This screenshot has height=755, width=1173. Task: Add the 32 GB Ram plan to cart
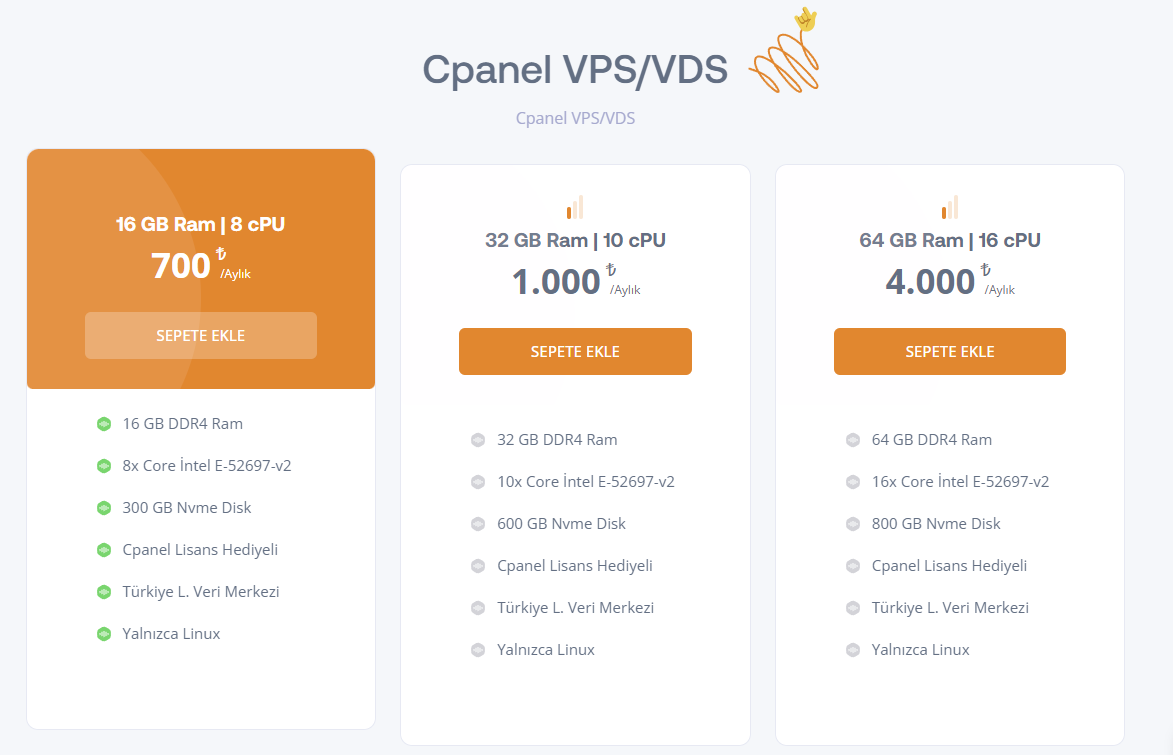pos(575,352)
